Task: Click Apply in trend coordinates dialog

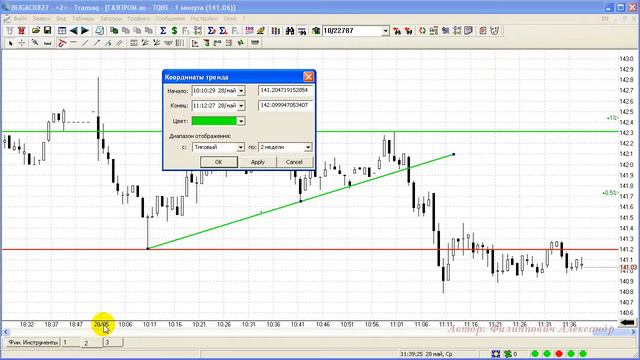Action: 258,162
